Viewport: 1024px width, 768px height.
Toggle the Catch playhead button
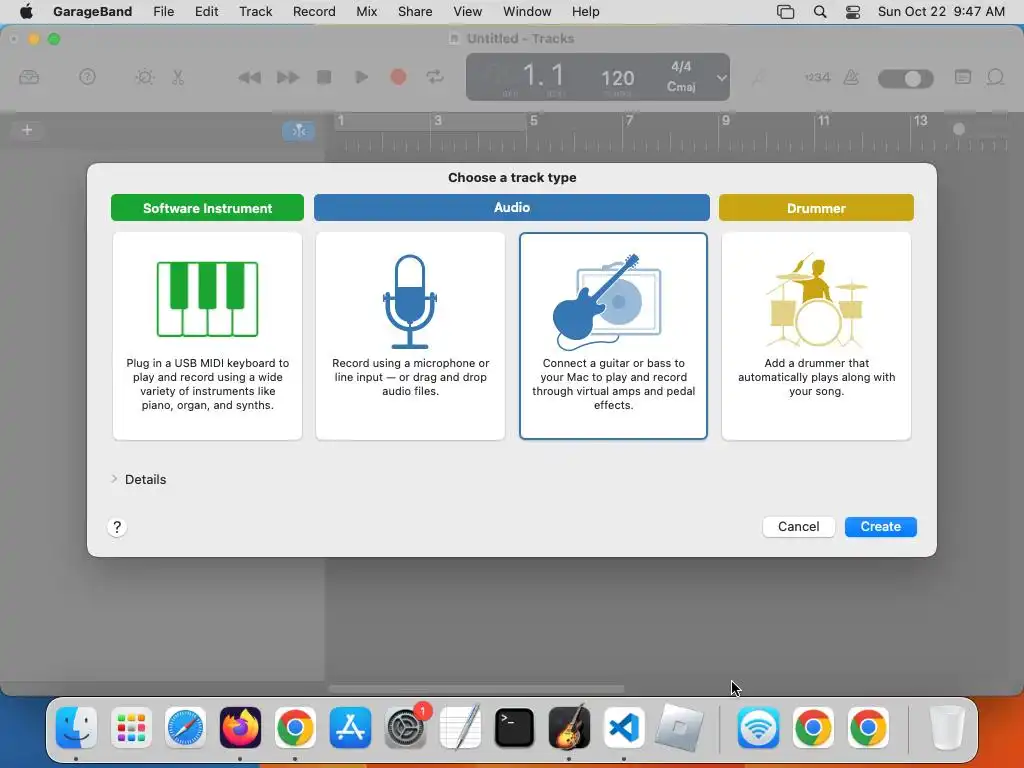298,131
